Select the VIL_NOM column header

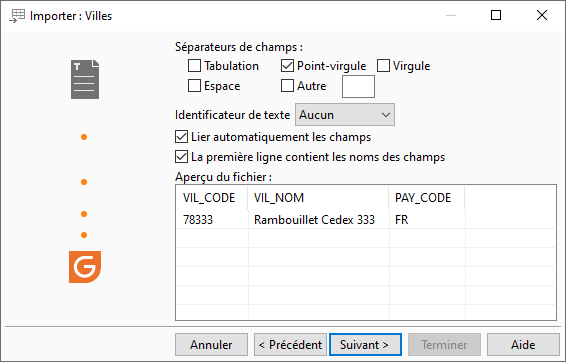pos(318,198)
